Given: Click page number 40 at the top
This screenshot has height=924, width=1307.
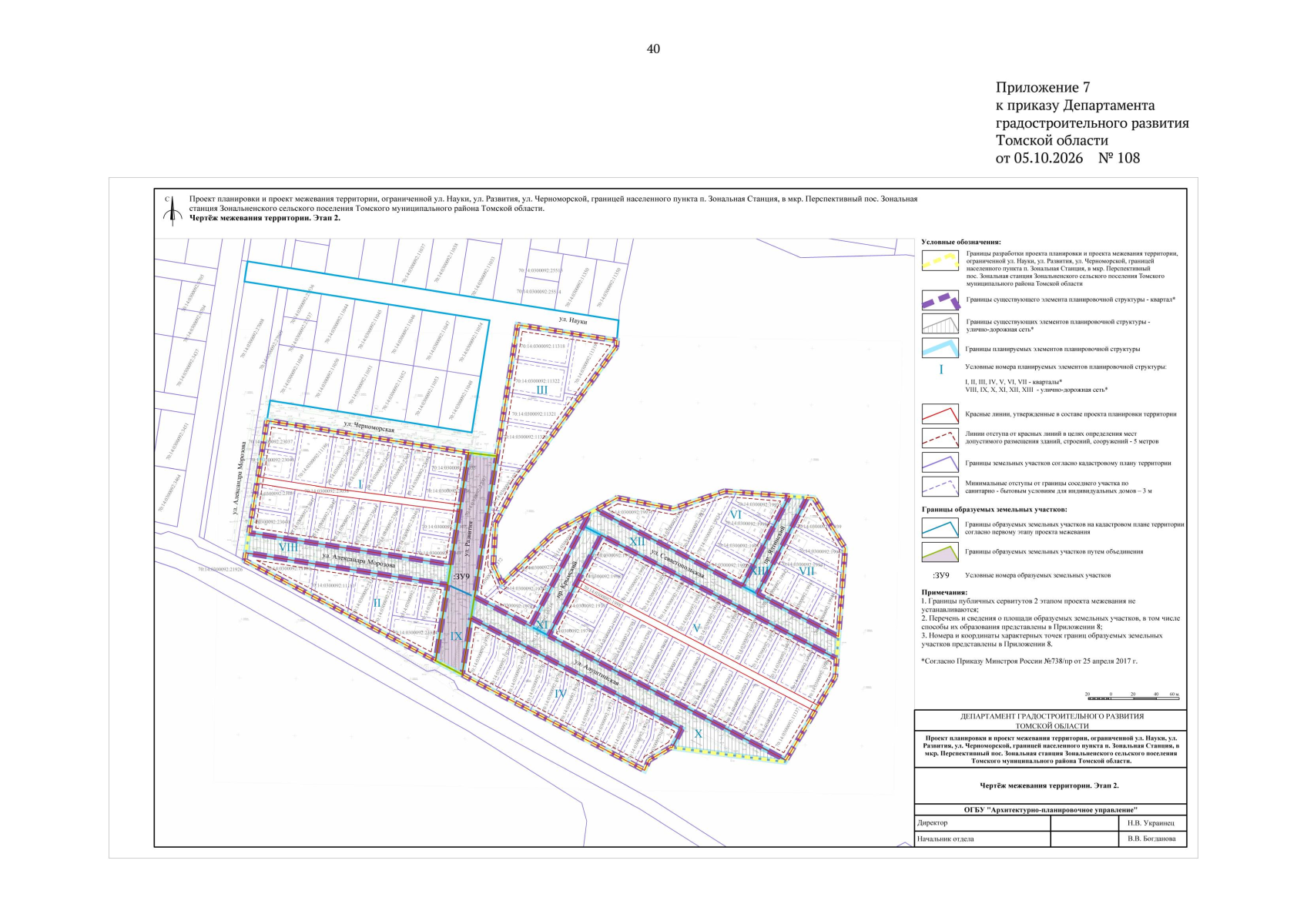Looking at the screenshot, I should point(653,49).
